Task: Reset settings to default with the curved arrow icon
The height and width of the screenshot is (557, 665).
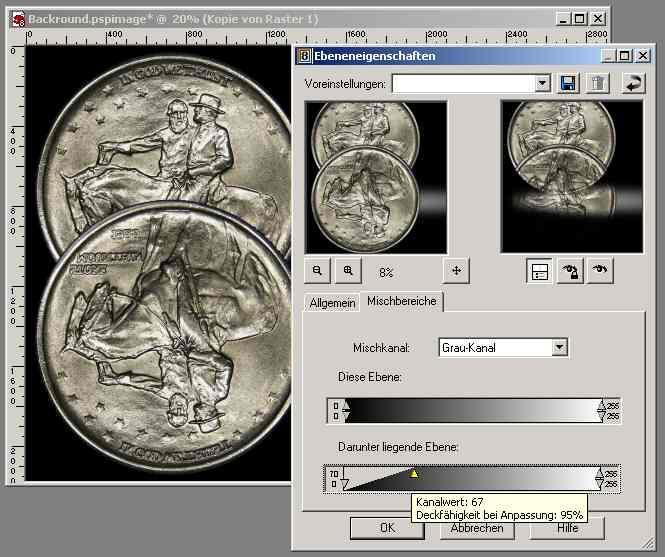Action: click(x=634, y=83)
